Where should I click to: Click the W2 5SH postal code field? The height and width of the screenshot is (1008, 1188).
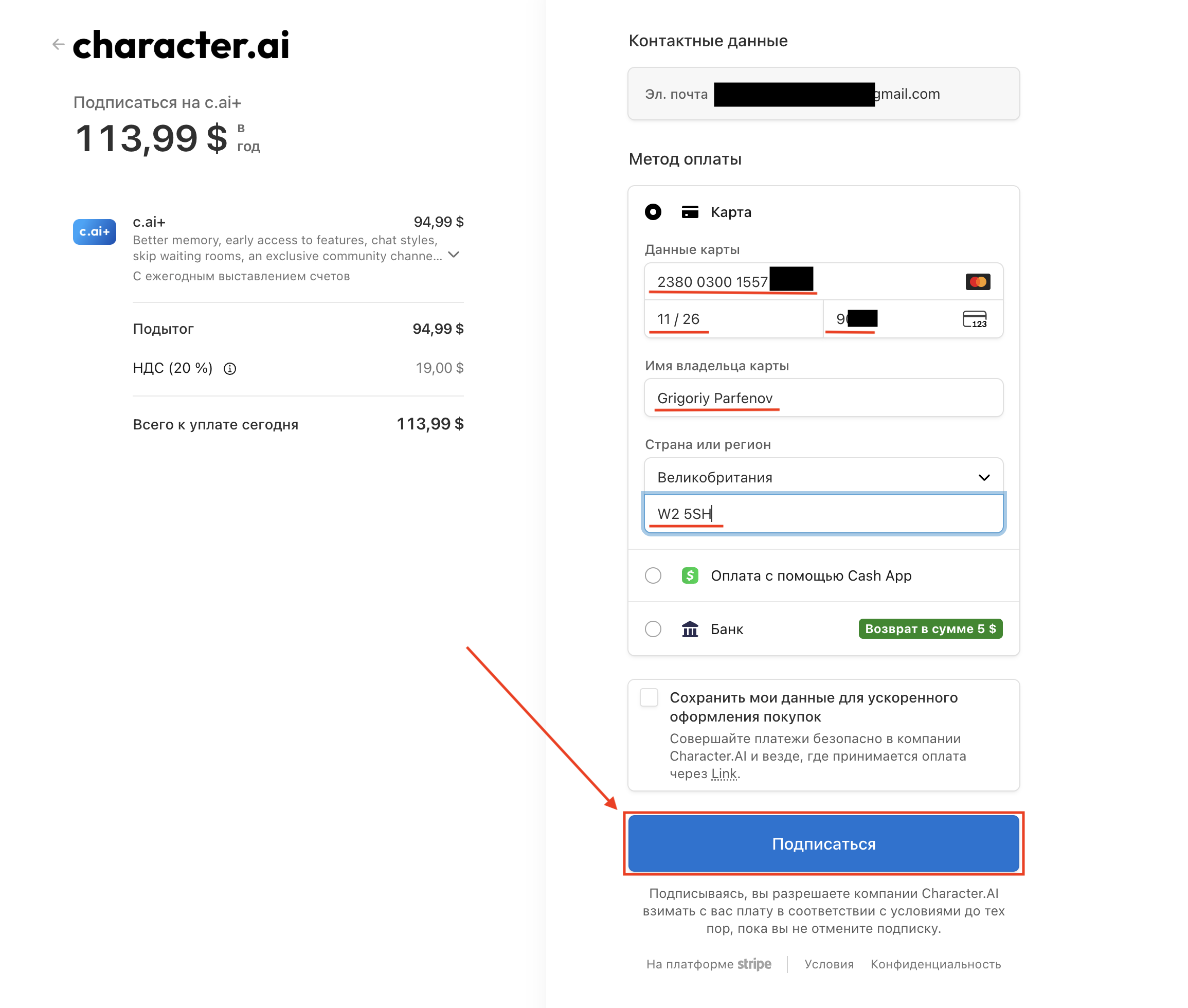[823, 514]
